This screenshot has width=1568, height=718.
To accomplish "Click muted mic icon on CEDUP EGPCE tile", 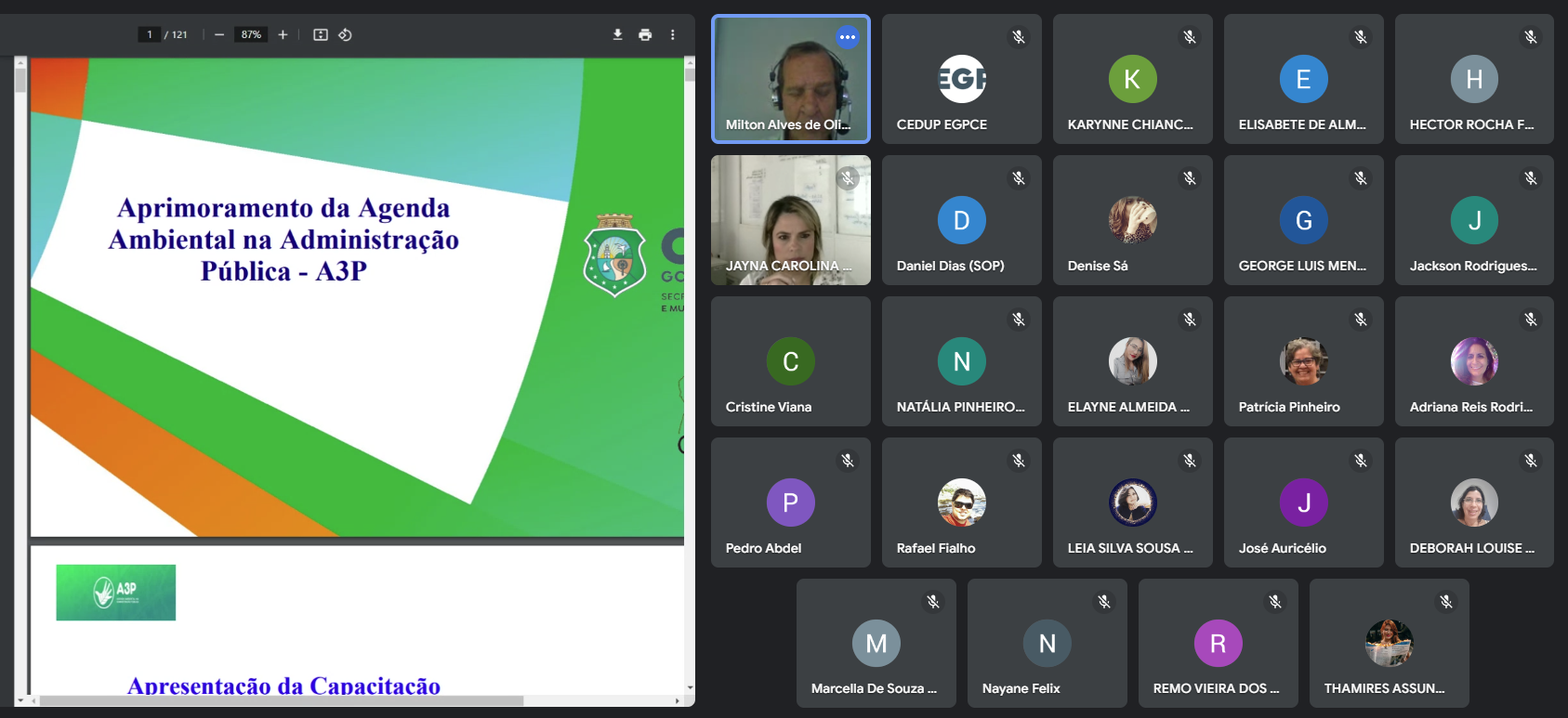I will (1019, 37).
